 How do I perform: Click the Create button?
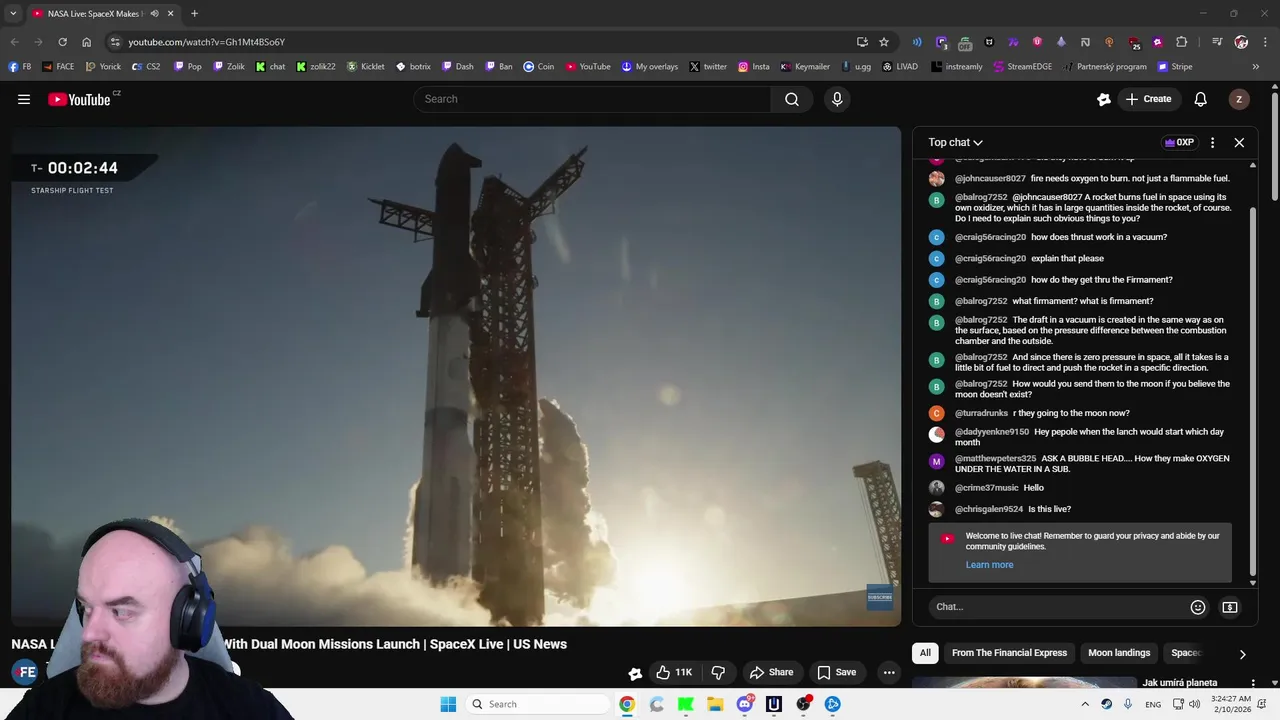click(x=1148, y=99)
